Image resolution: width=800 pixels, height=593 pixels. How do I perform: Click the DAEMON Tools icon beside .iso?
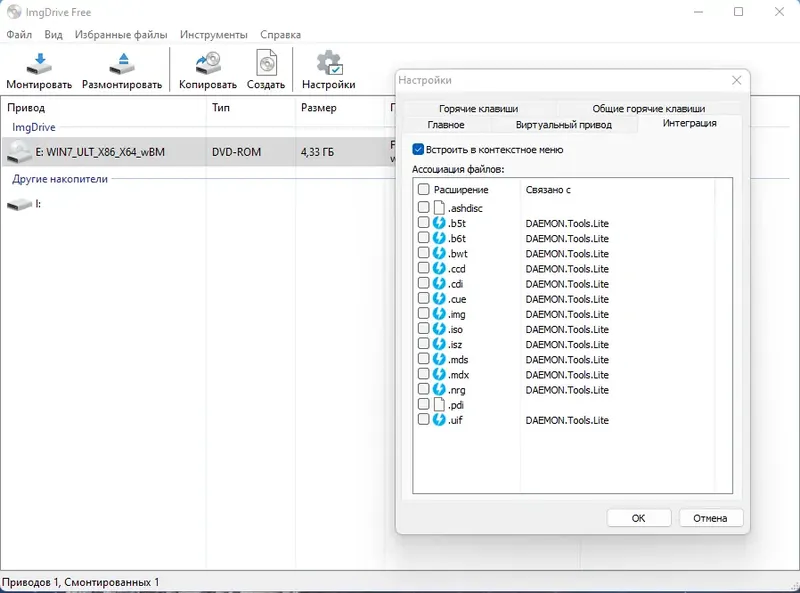[439, 329]
